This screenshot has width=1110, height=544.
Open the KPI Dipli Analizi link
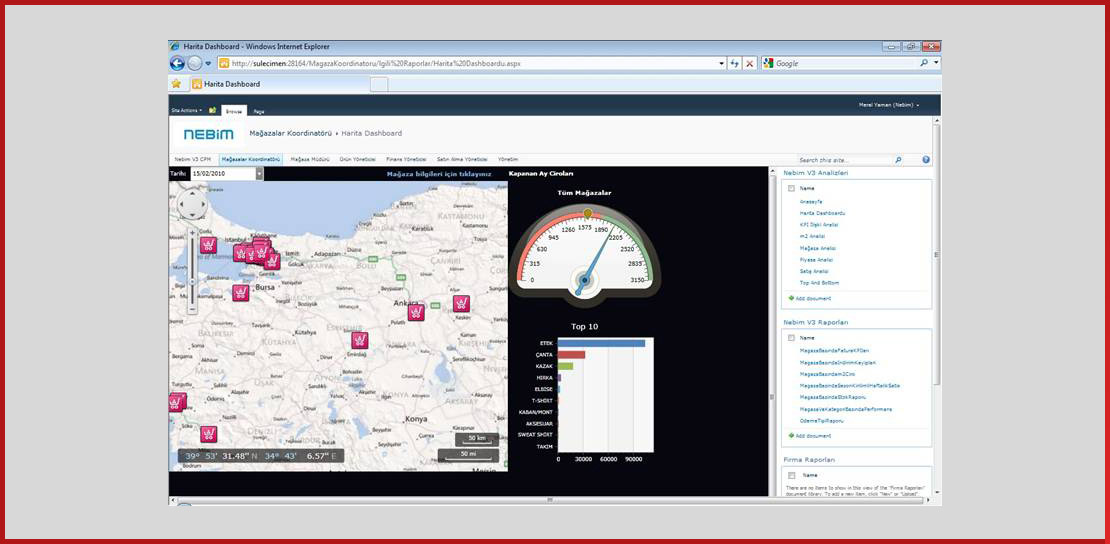point(819,225)
